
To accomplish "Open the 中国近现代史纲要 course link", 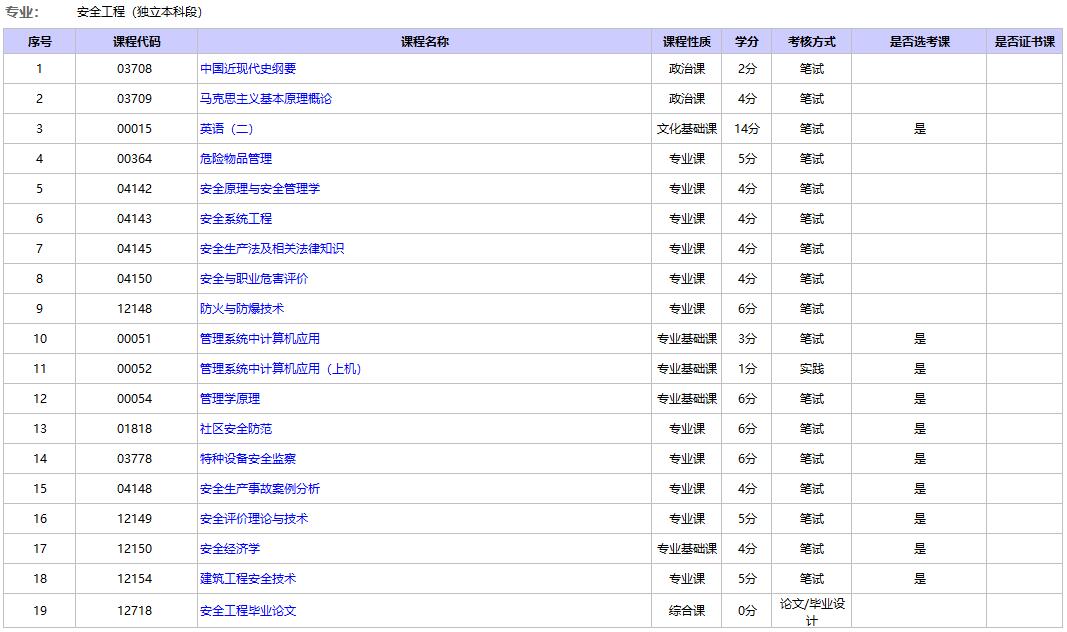I will click(248, 69).
